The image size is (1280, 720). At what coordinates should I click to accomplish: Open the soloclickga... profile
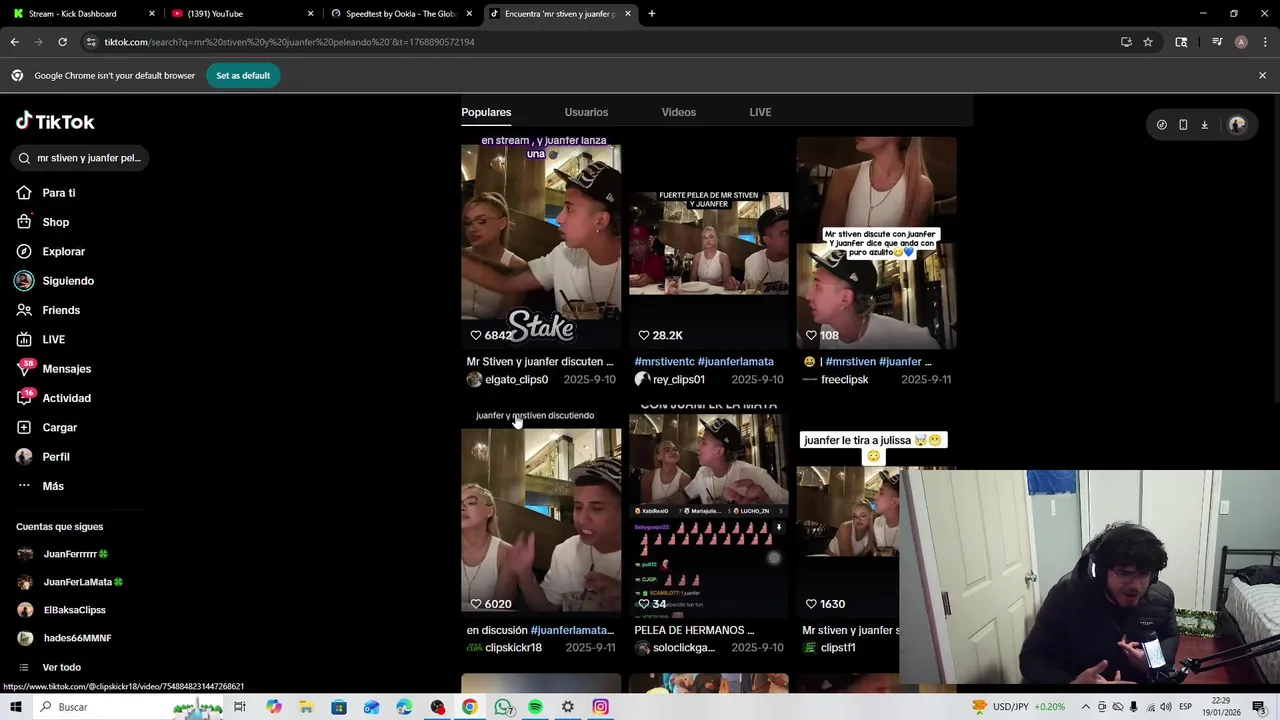click(675, 648)
